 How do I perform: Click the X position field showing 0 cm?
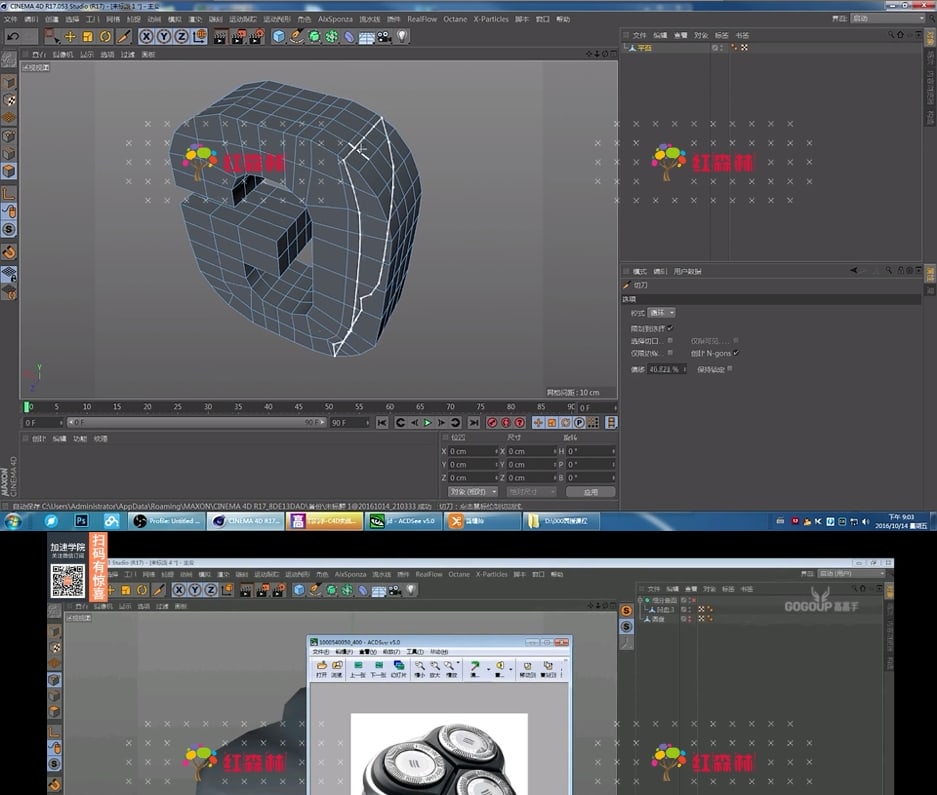click(x=473, y=451)
